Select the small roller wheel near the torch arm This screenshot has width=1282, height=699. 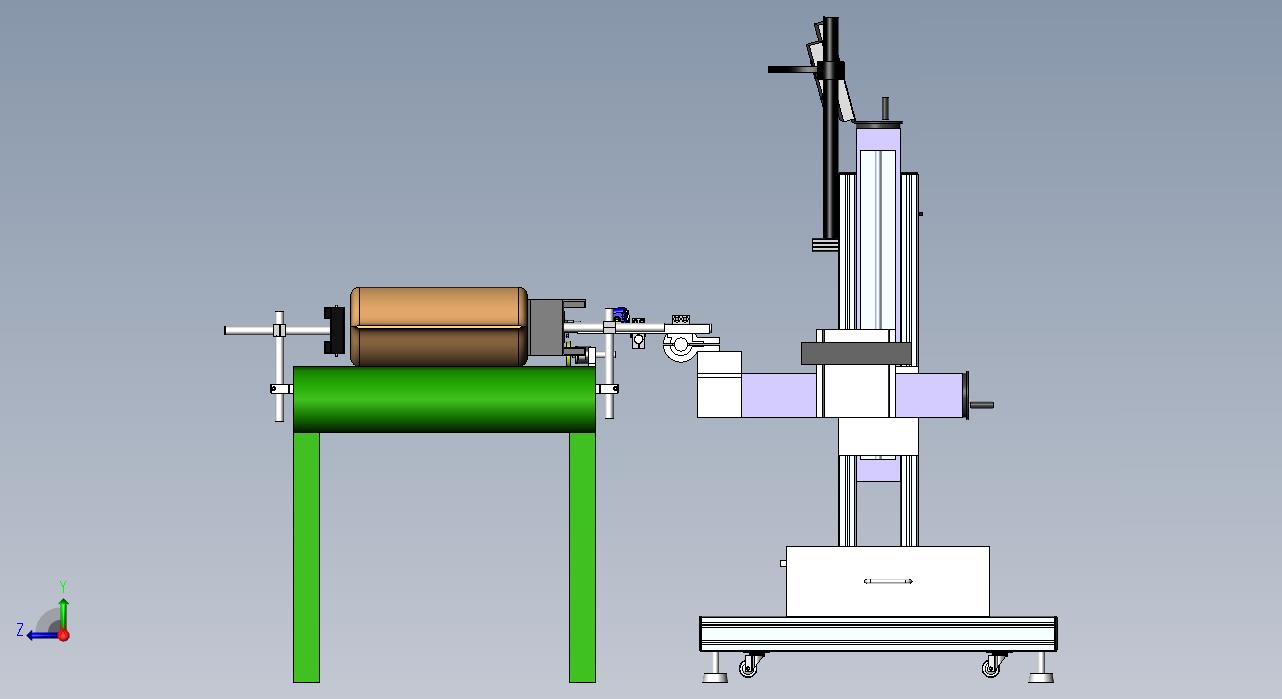tap(681, 346)
